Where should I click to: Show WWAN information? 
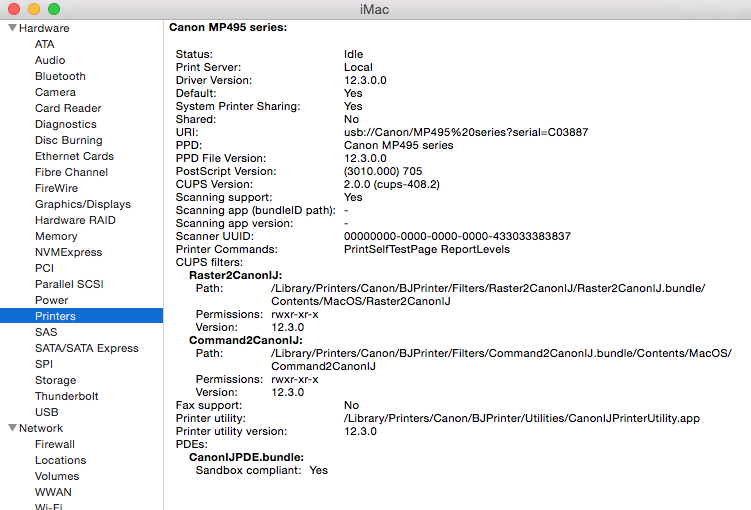click(53, 492)
